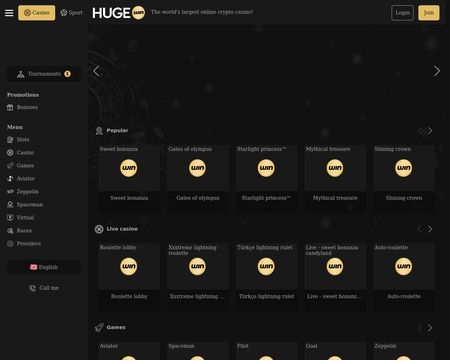
Task: Open the Shining crown game thumbnail
Action: (404, 168)
